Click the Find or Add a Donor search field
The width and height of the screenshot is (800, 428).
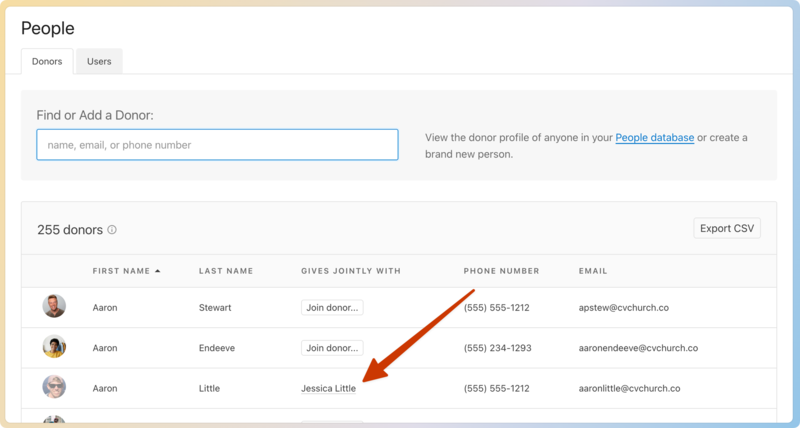pos(217,145)
